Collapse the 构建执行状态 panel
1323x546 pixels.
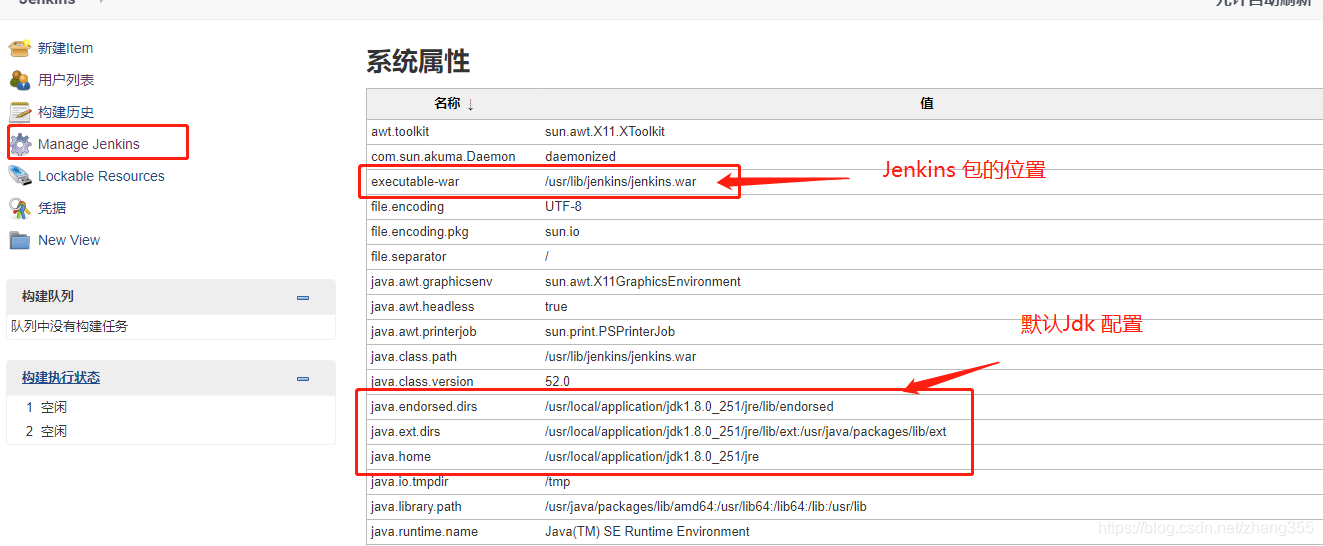point(303,379)
